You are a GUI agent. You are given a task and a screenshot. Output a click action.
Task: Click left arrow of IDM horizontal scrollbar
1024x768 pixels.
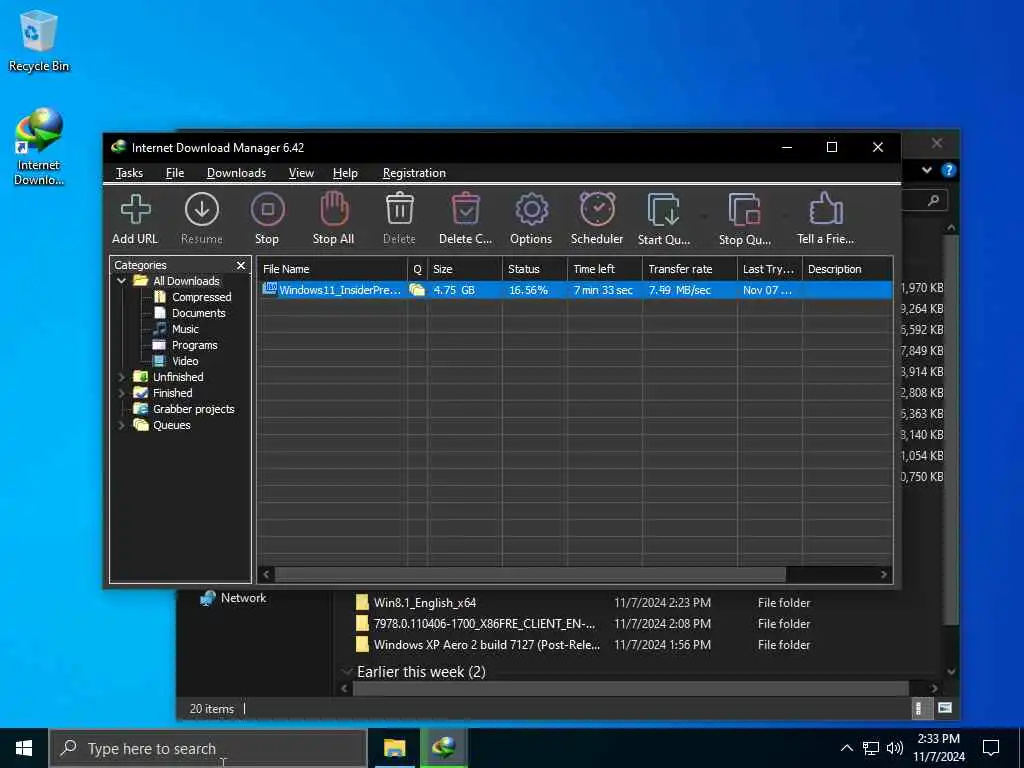(266, 575)
